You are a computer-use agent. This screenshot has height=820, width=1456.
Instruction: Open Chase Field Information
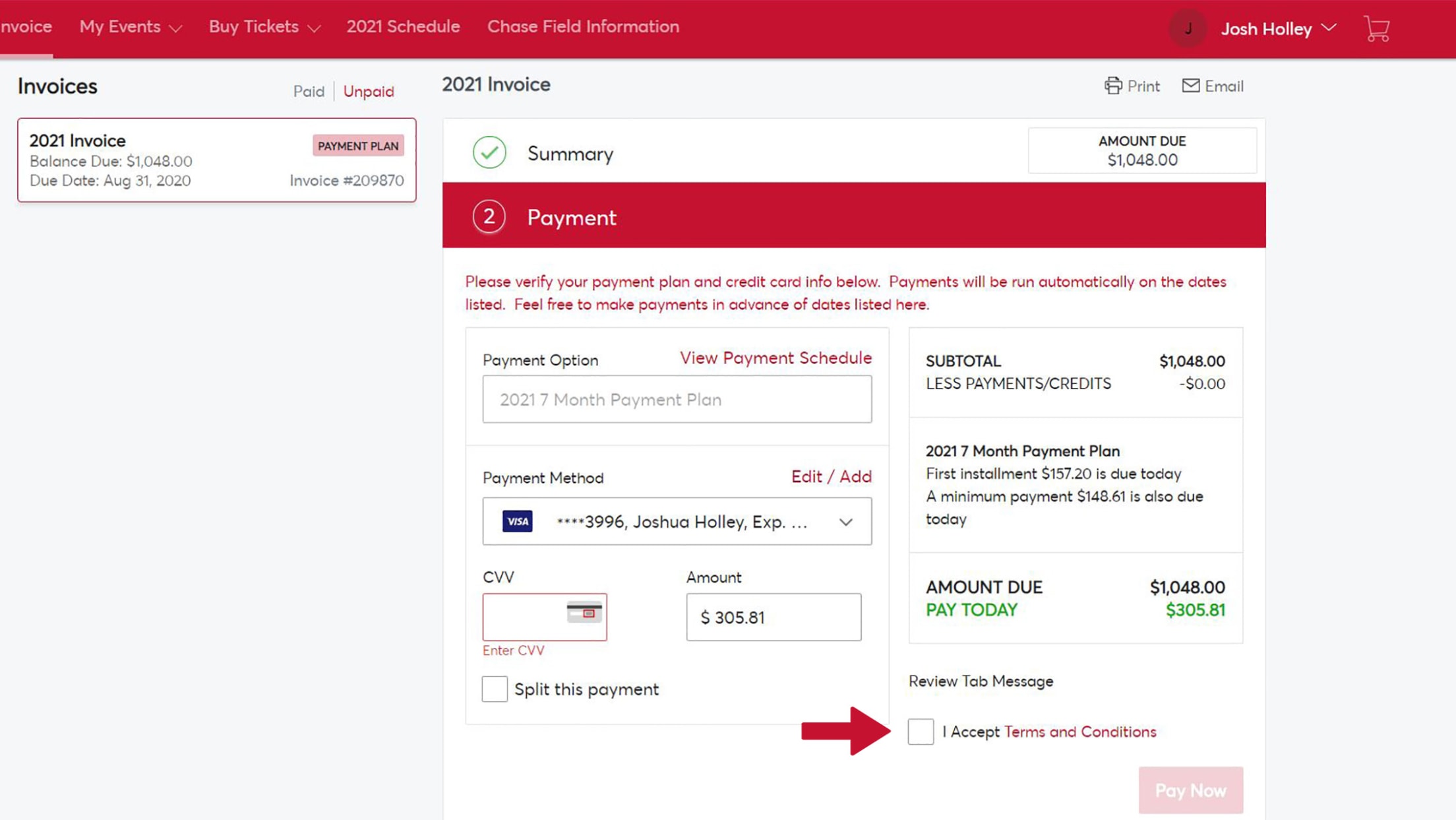click(x=583, y=27)
